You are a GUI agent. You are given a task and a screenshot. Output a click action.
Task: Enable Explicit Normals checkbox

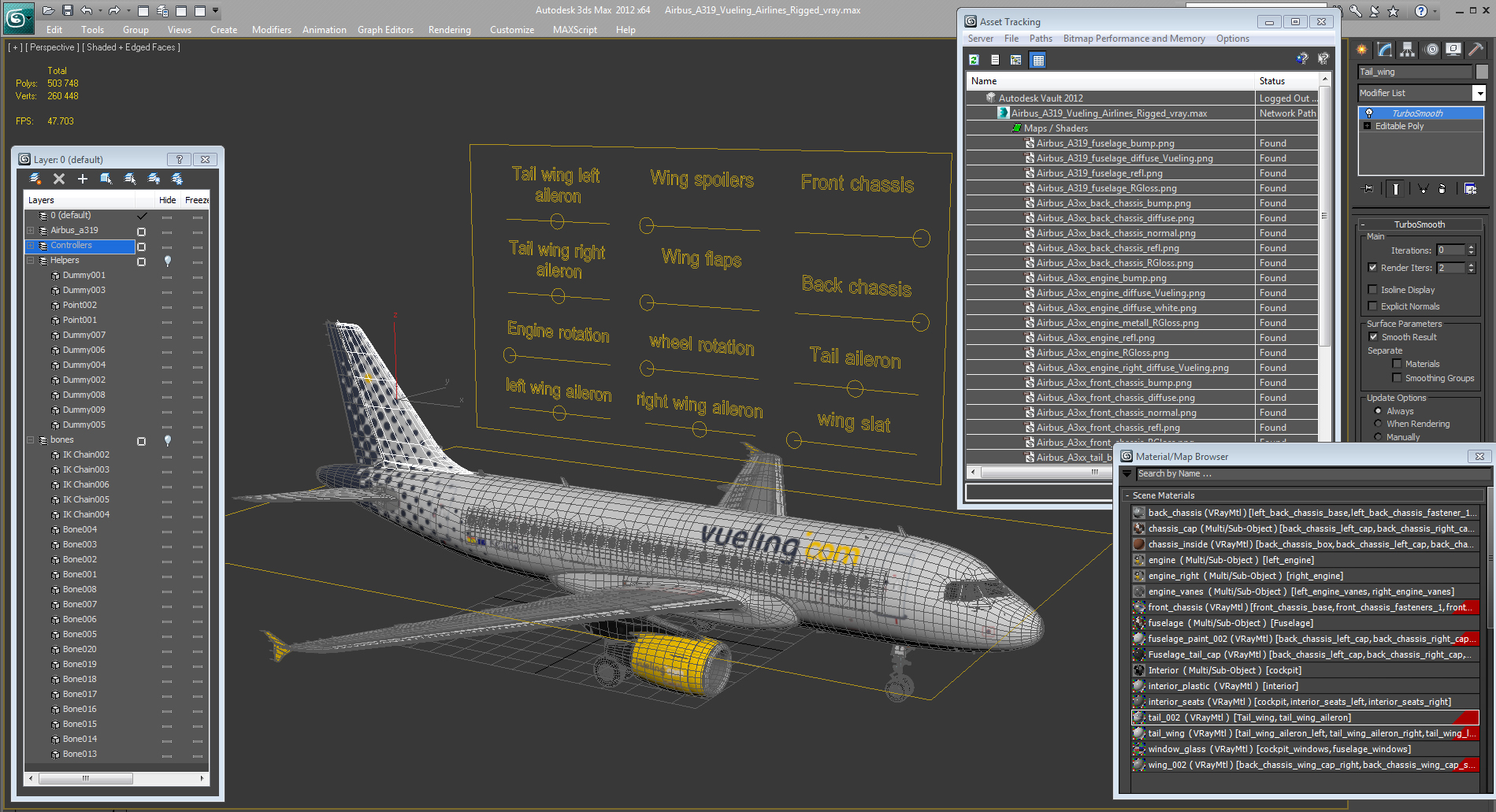click(x=1373, y=306)
